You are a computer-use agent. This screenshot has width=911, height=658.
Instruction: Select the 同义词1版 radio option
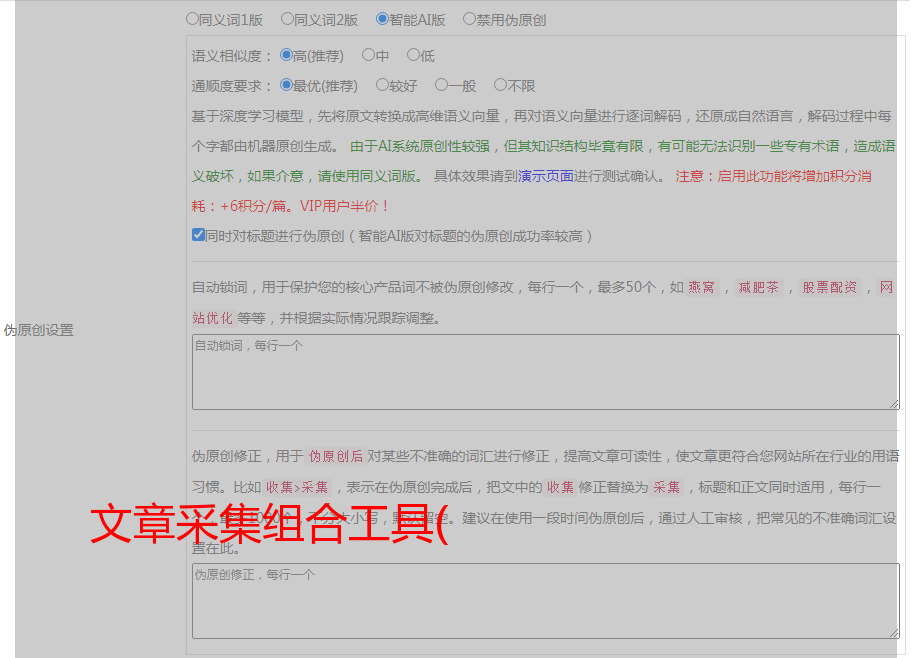click(192, 19)
